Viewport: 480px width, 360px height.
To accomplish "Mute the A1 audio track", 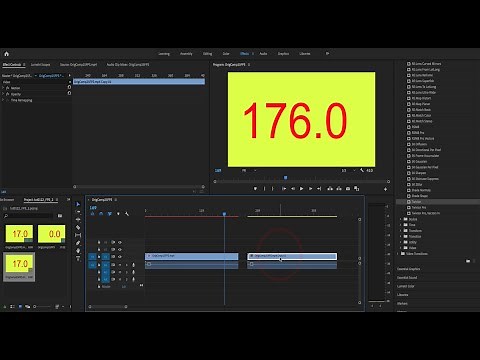I will (120, 265).
